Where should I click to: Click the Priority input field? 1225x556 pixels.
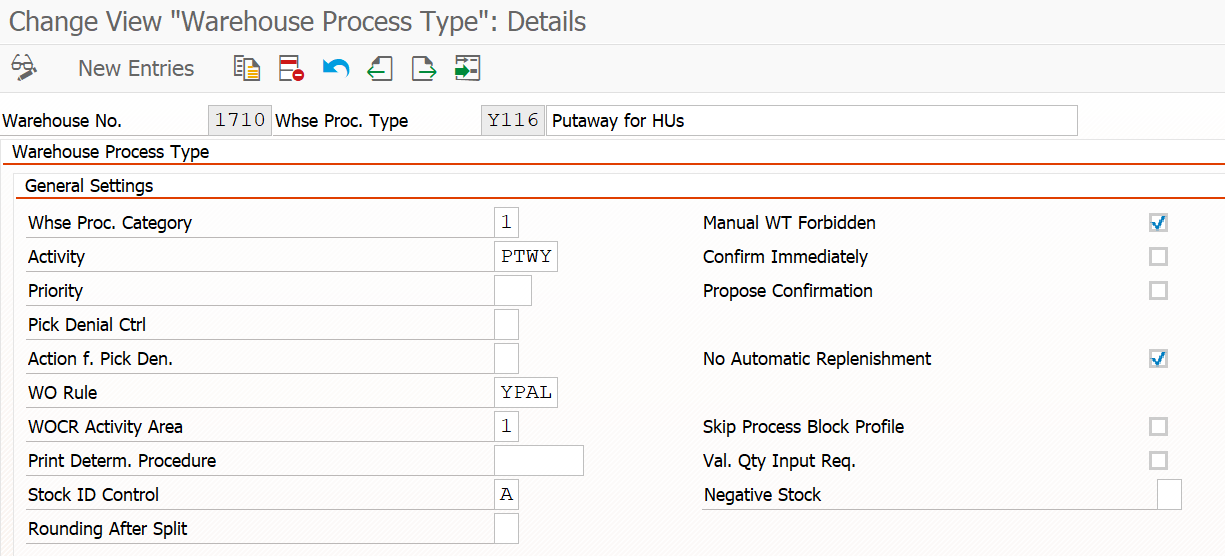(513, 291)
